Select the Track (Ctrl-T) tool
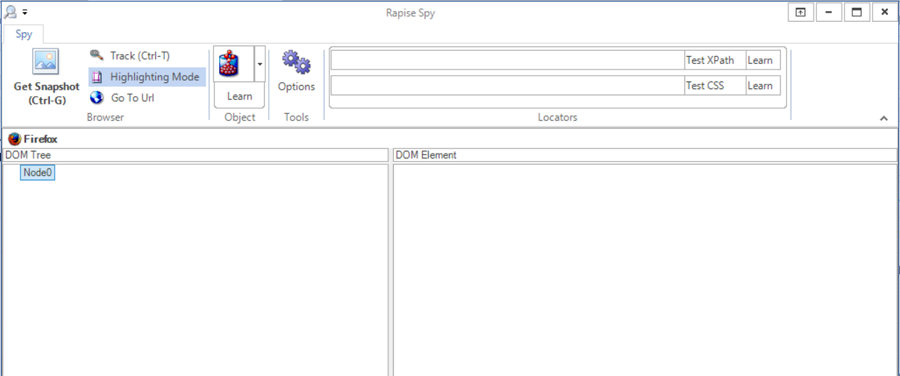Image resolution: width=900 pixels, height=376 pixels. (130, 56)
